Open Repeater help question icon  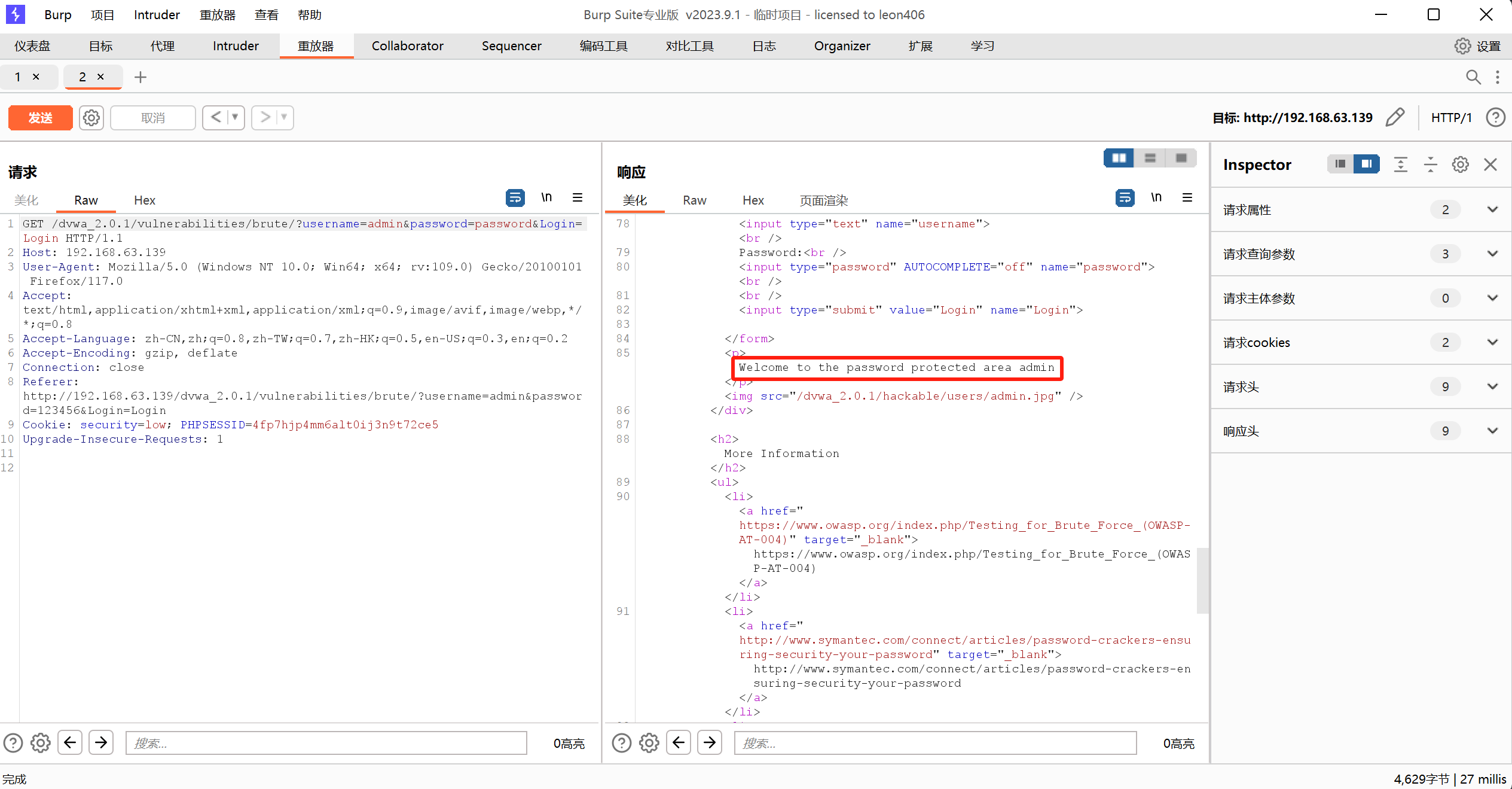[1495, 117]
